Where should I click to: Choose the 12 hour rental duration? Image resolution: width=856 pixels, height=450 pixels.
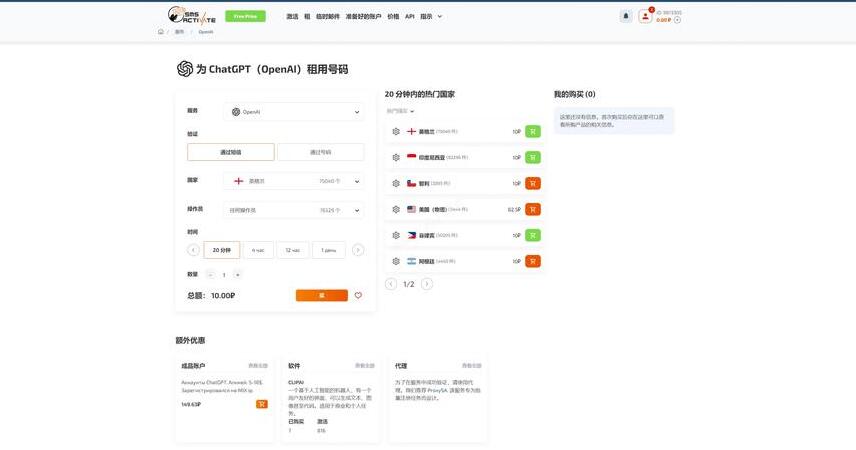(x=293, y=250)
